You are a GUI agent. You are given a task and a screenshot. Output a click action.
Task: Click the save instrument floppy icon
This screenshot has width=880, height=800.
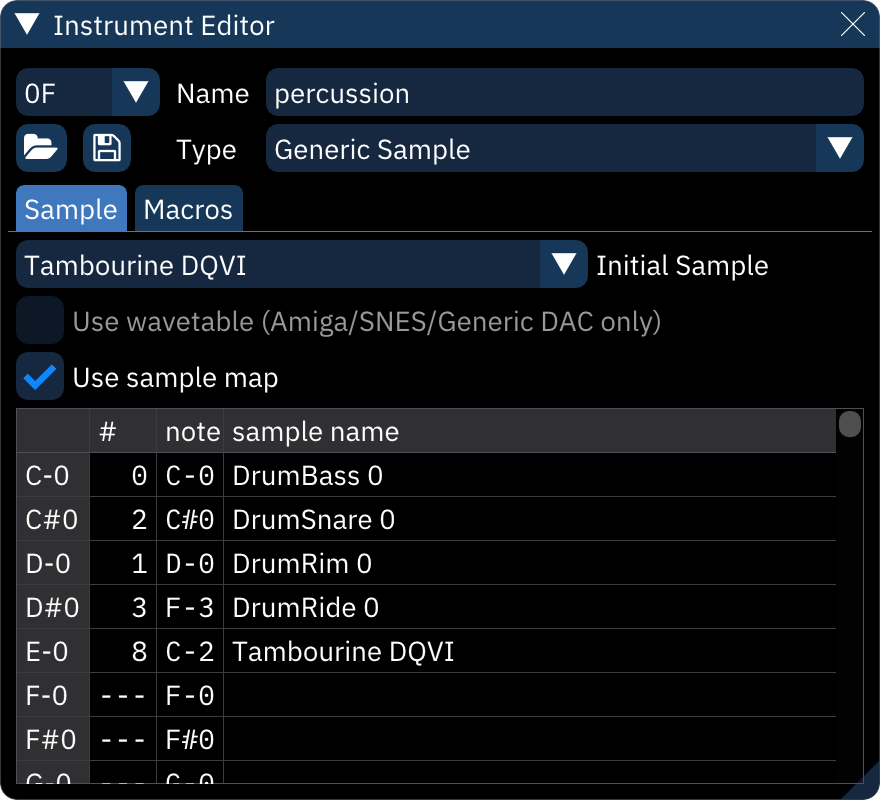click(107, 149)
